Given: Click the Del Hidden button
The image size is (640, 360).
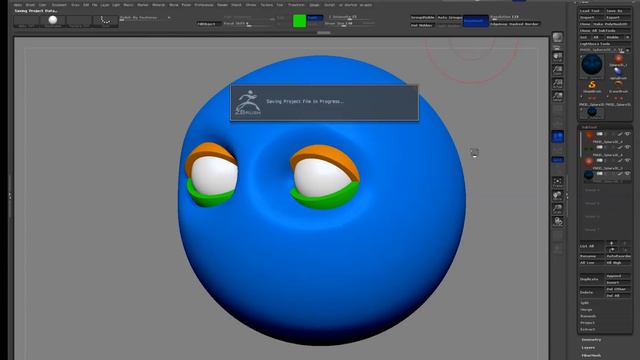Looking at the screenshot, I should pos(423,25).
